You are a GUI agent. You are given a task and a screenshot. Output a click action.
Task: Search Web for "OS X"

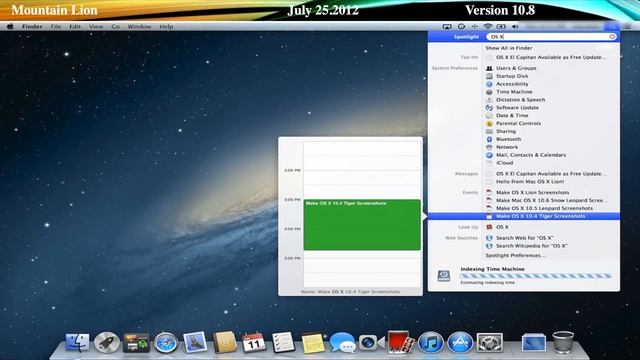click(524, 238)
